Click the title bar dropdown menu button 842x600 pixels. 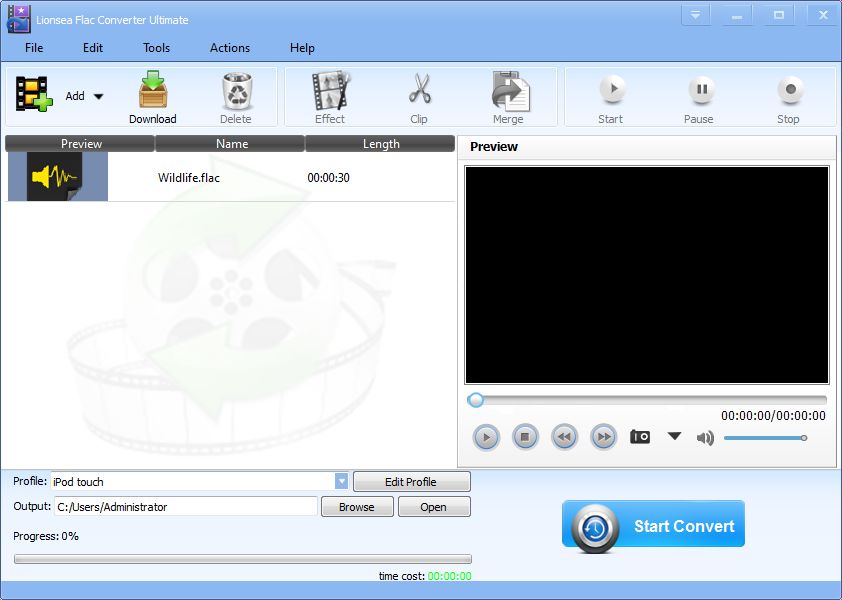coord(695,15)
